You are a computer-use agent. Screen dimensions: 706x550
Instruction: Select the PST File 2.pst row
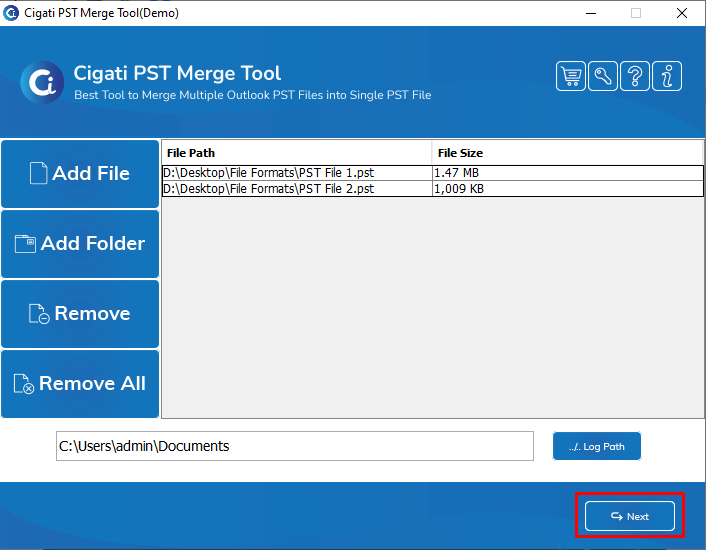tap(432, 189)
